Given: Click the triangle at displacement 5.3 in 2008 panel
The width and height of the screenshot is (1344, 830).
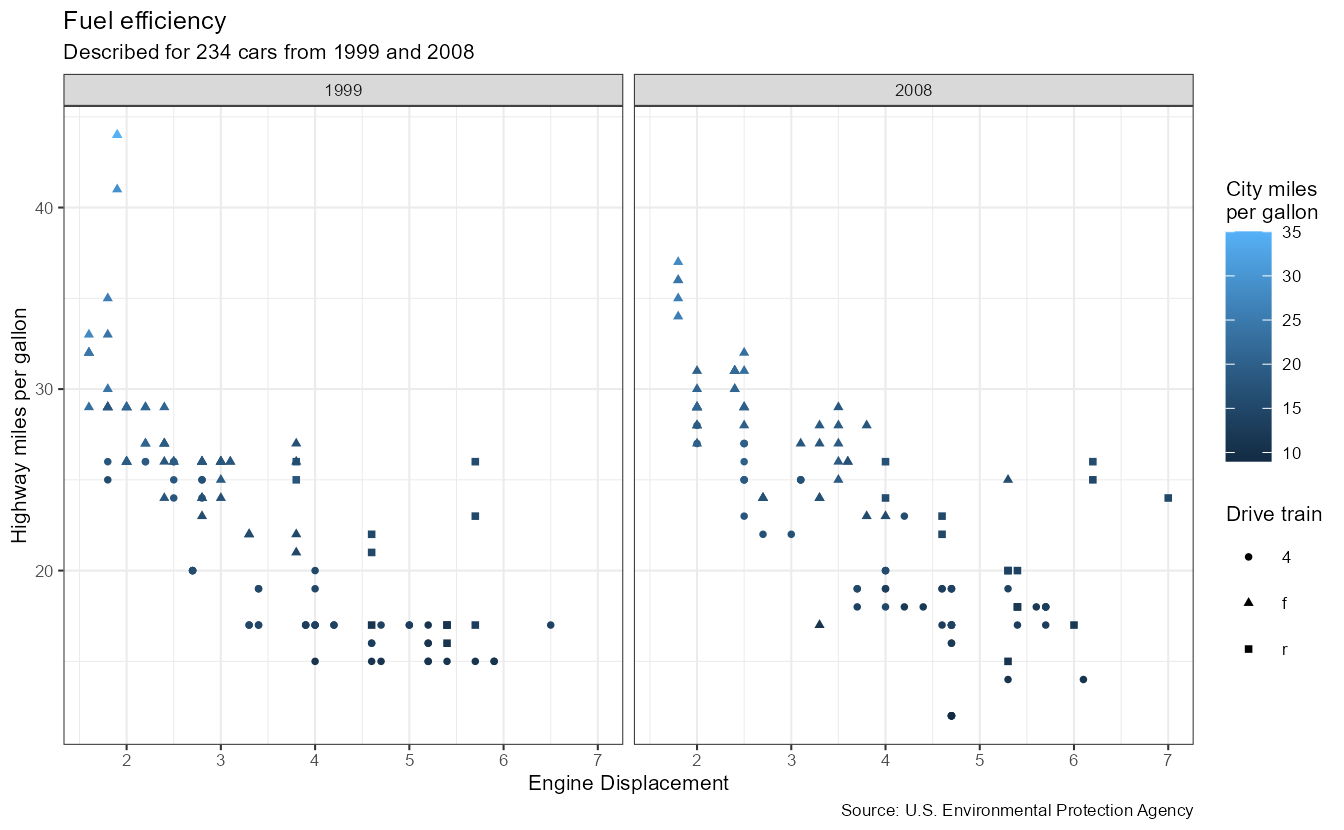Looking at the screenshot, I should (x=1008, y=479).
